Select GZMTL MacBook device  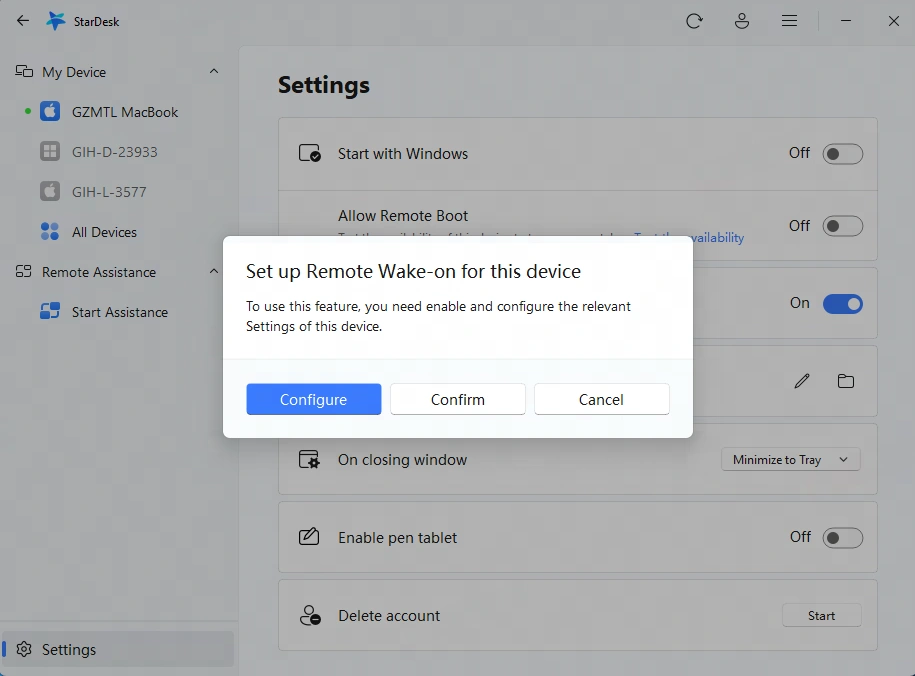tap(117, 111)
